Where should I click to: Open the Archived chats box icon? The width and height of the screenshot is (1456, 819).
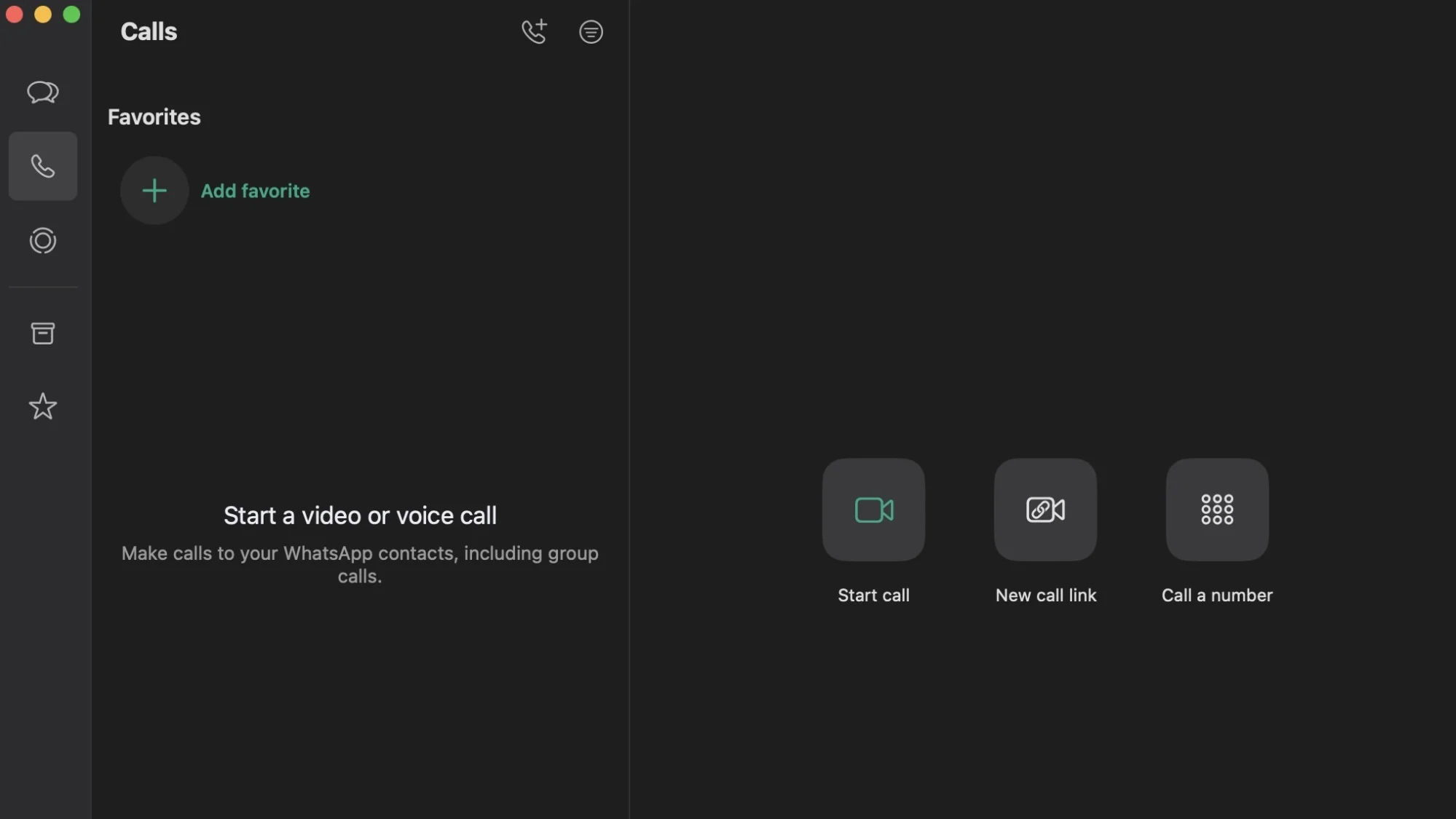pos(42,333)
